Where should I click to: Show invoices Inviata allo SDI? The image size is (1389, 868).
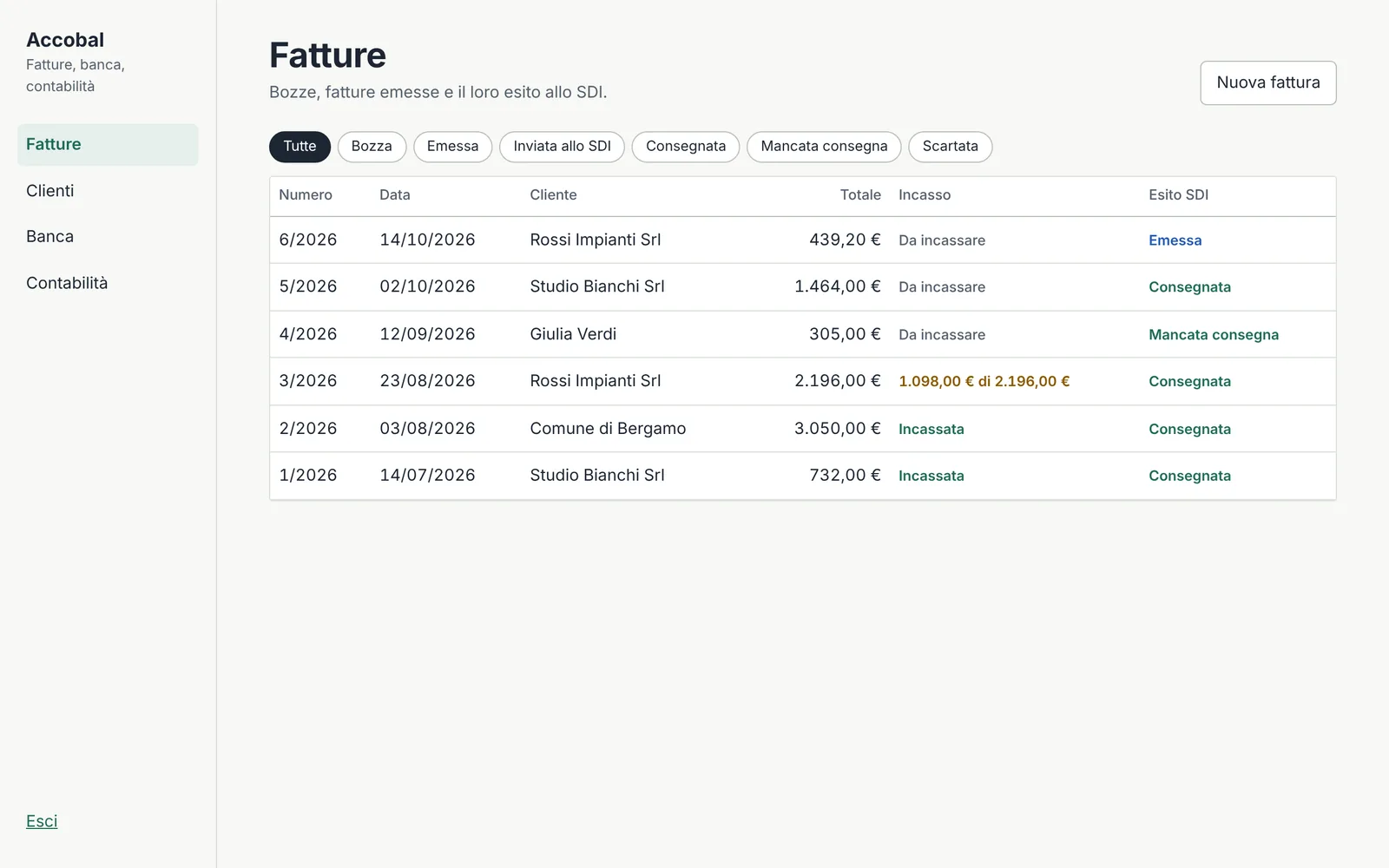pyautogui.click(x=562, y=147)
